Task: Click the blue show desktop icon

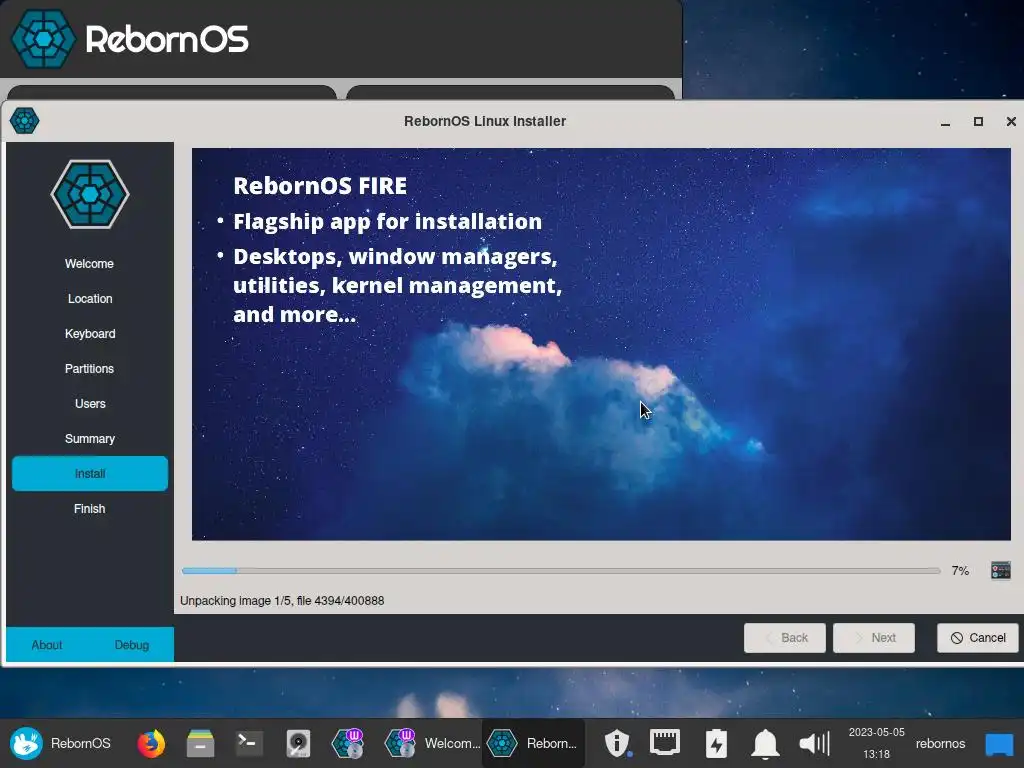Action: 999,744
